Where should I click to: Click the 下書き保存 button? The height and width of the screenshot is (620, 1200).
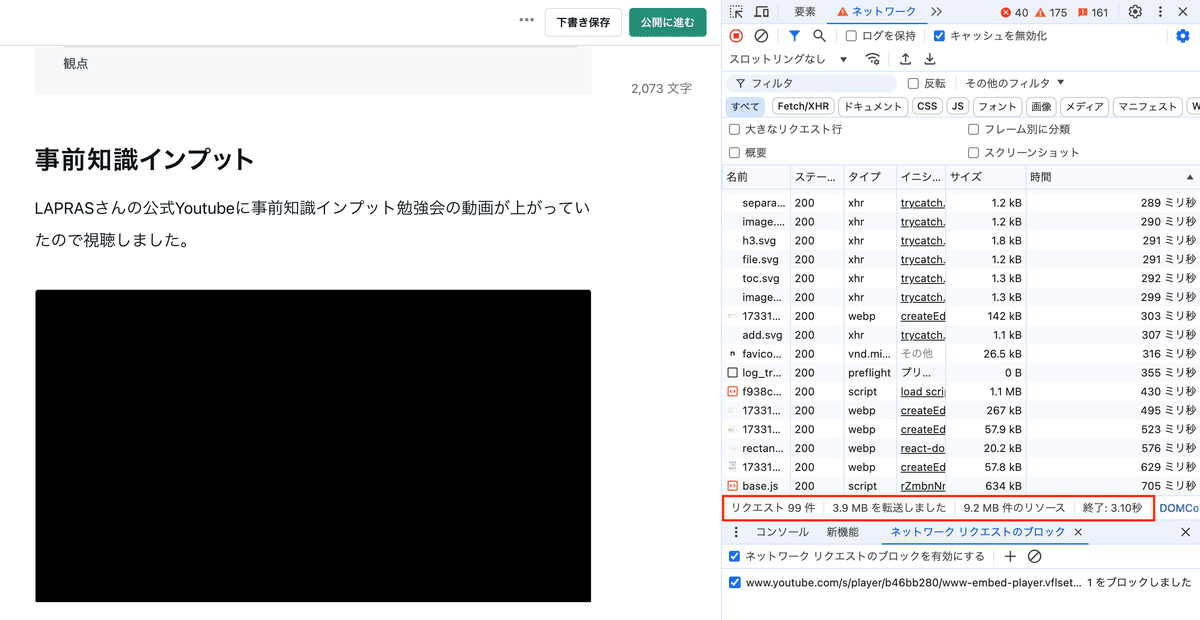point(583,22)
